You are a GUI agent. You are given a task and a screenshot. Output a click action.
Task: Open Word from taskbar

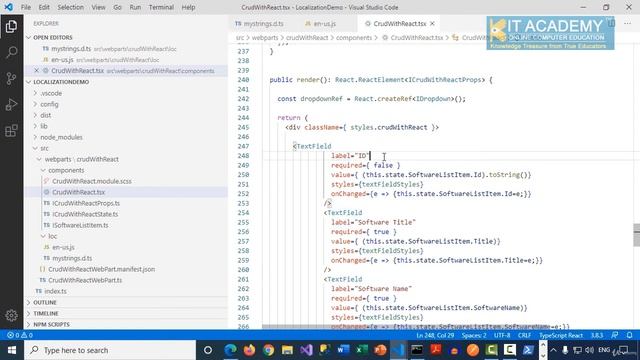[343, 350]
